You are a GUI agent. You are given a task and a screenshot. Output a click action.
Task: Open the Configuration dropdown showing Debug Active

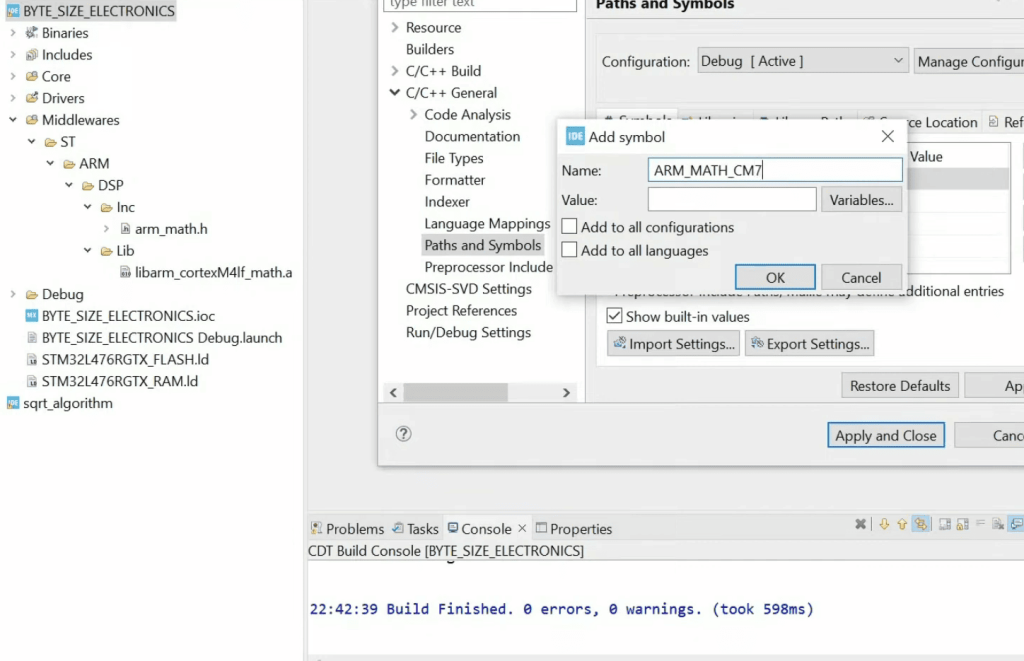point(898,61)
